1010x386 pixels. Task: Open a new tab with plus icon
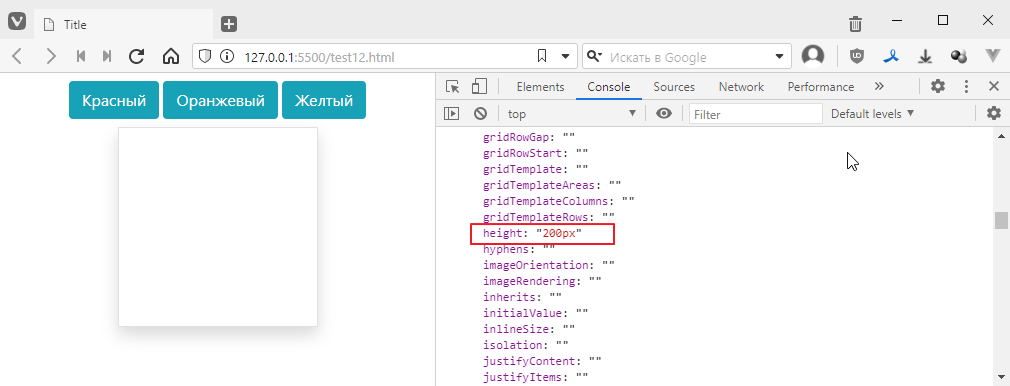point(229,24)
